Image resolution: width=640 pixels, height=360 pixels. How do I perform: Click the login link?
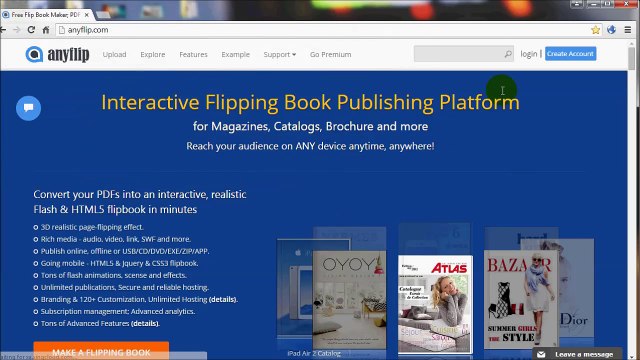[x=529, y=54]
